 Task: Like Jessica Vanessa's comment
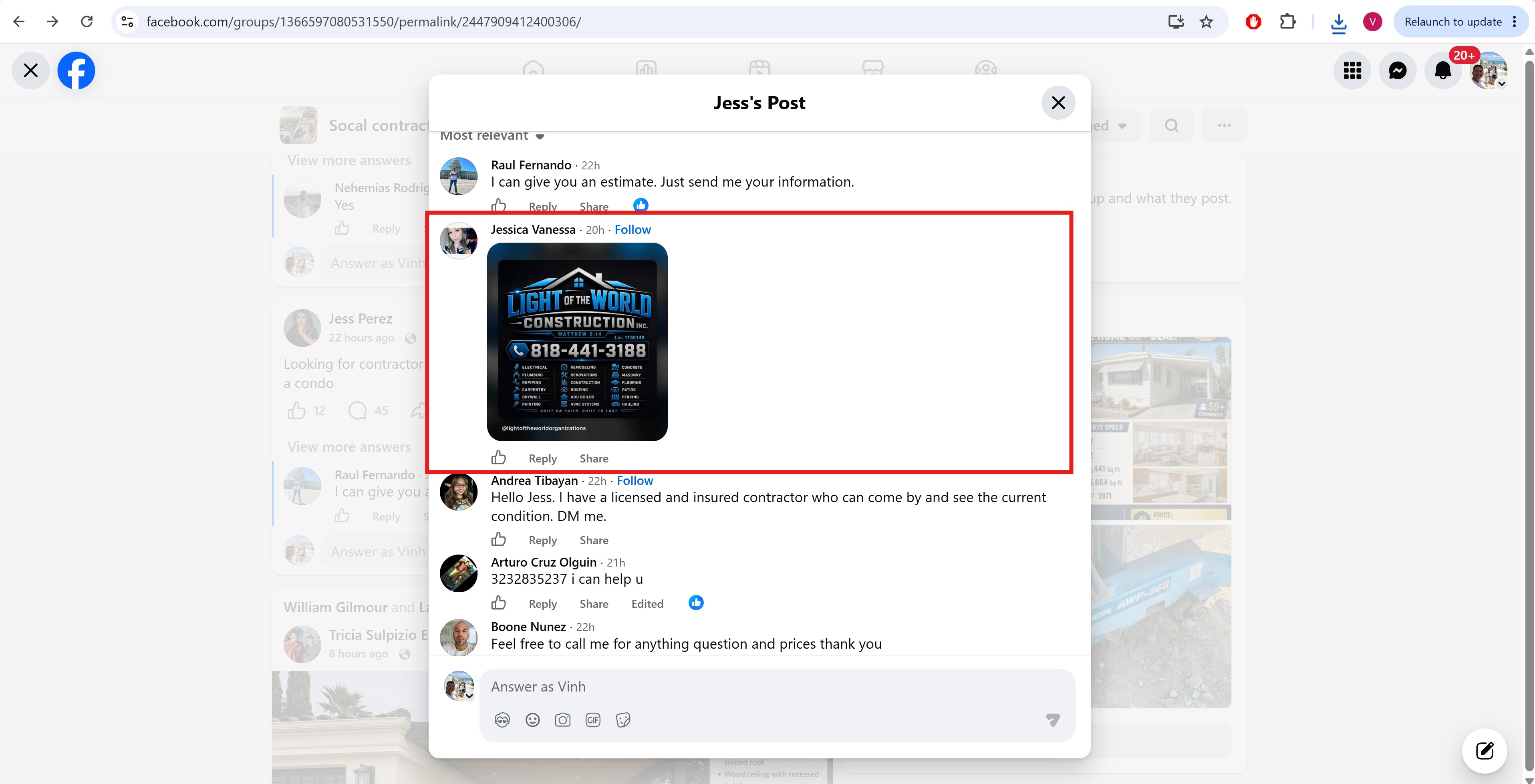499,458
